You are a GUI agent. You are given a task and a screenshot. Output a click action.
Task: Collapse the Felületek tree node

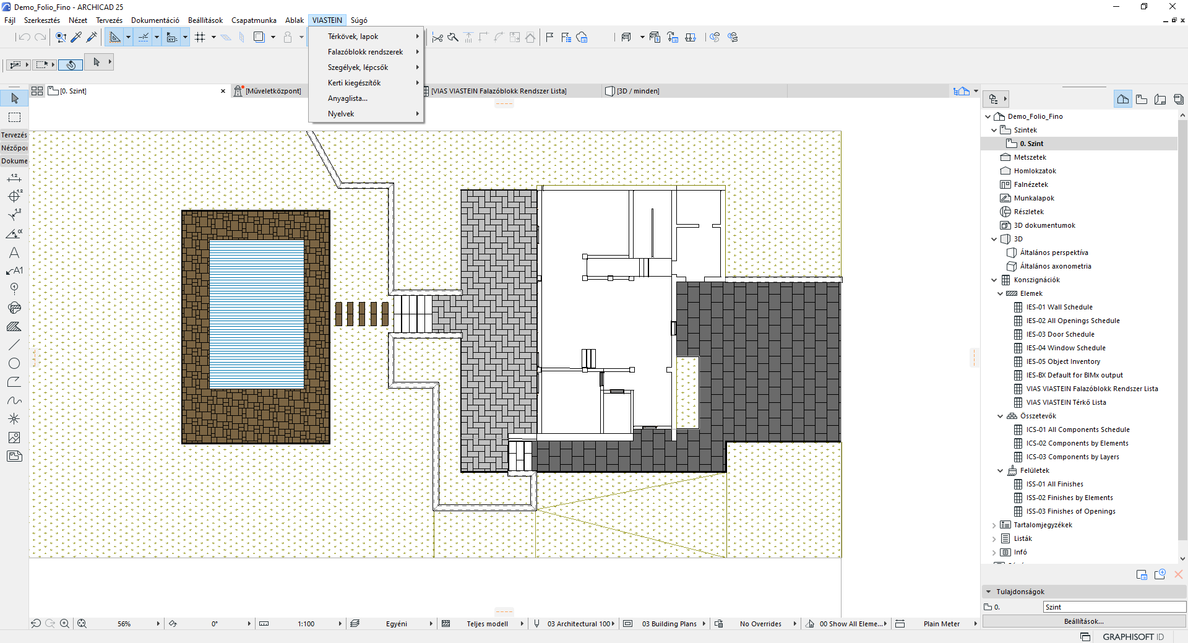[1000, 471]
